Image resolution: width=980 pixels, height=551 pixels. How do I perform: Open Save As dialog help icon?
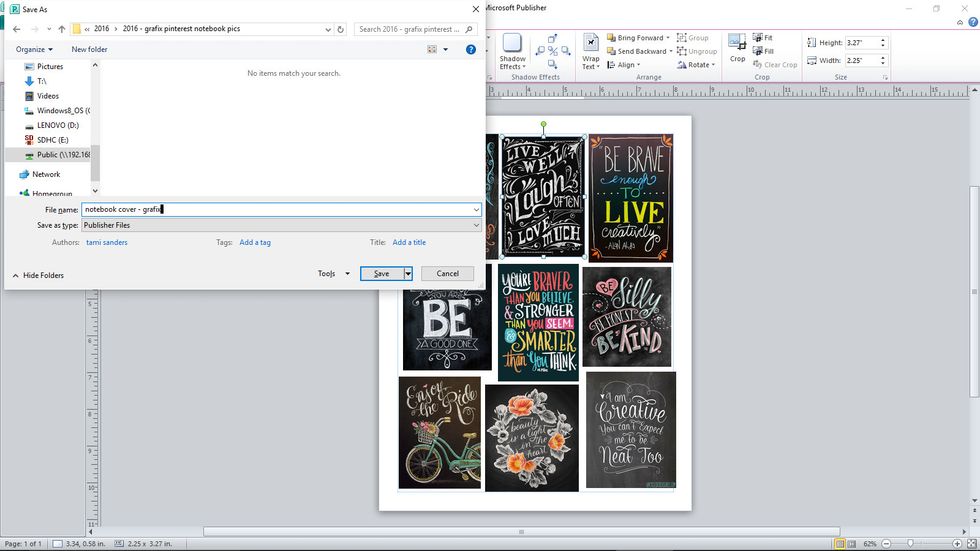click(x=471, y=49)
